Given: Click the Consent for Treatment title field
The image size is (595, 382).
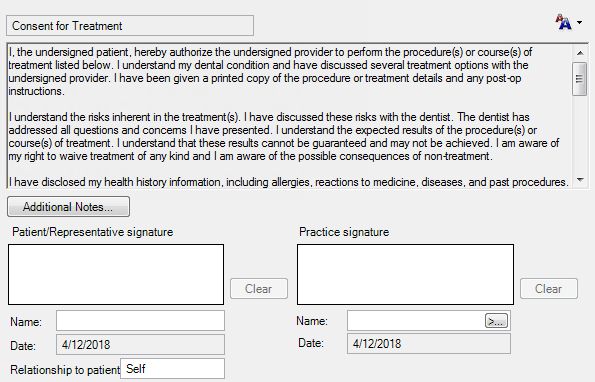Looking at the screenshot, I should 130,26.
